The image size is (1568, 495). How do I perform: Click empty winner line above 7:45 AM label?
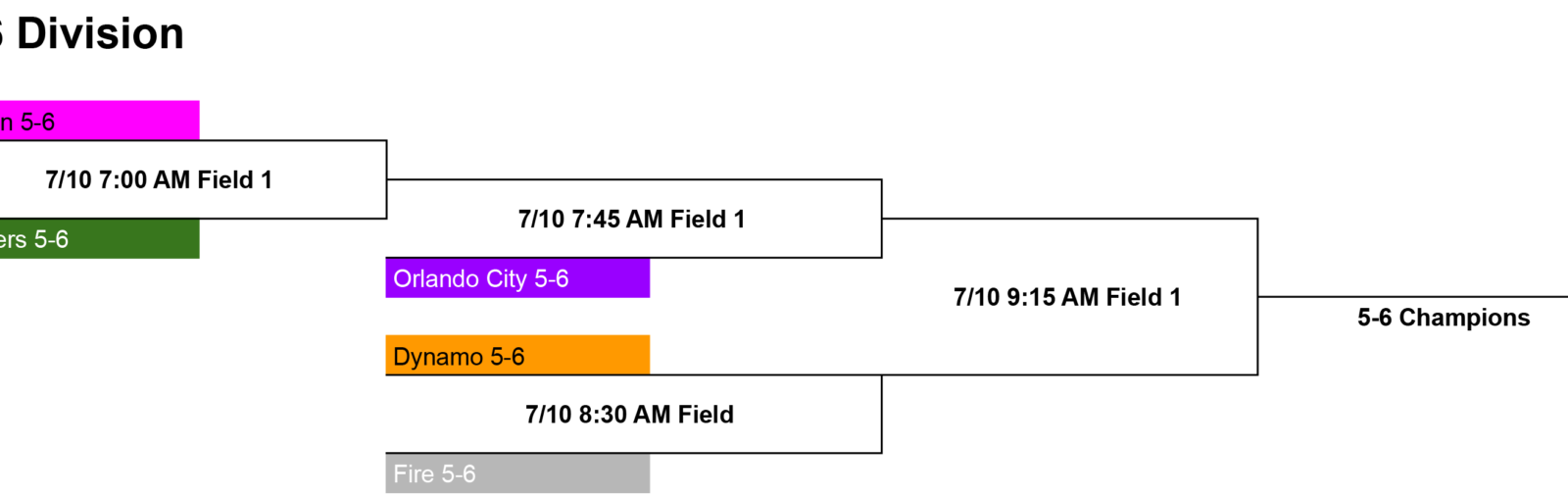coord(634,179)
